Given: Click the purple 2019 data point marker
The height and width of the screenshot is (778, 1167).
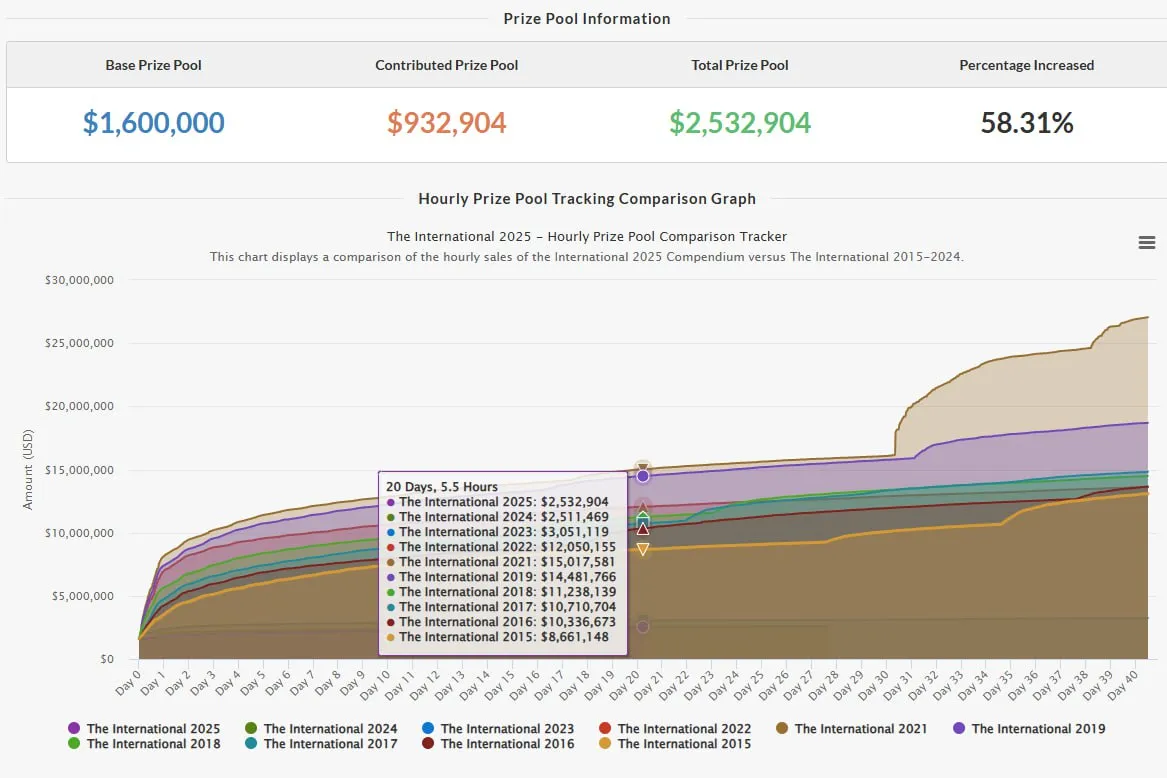Looking at the screenshot, I should point(643,476).
